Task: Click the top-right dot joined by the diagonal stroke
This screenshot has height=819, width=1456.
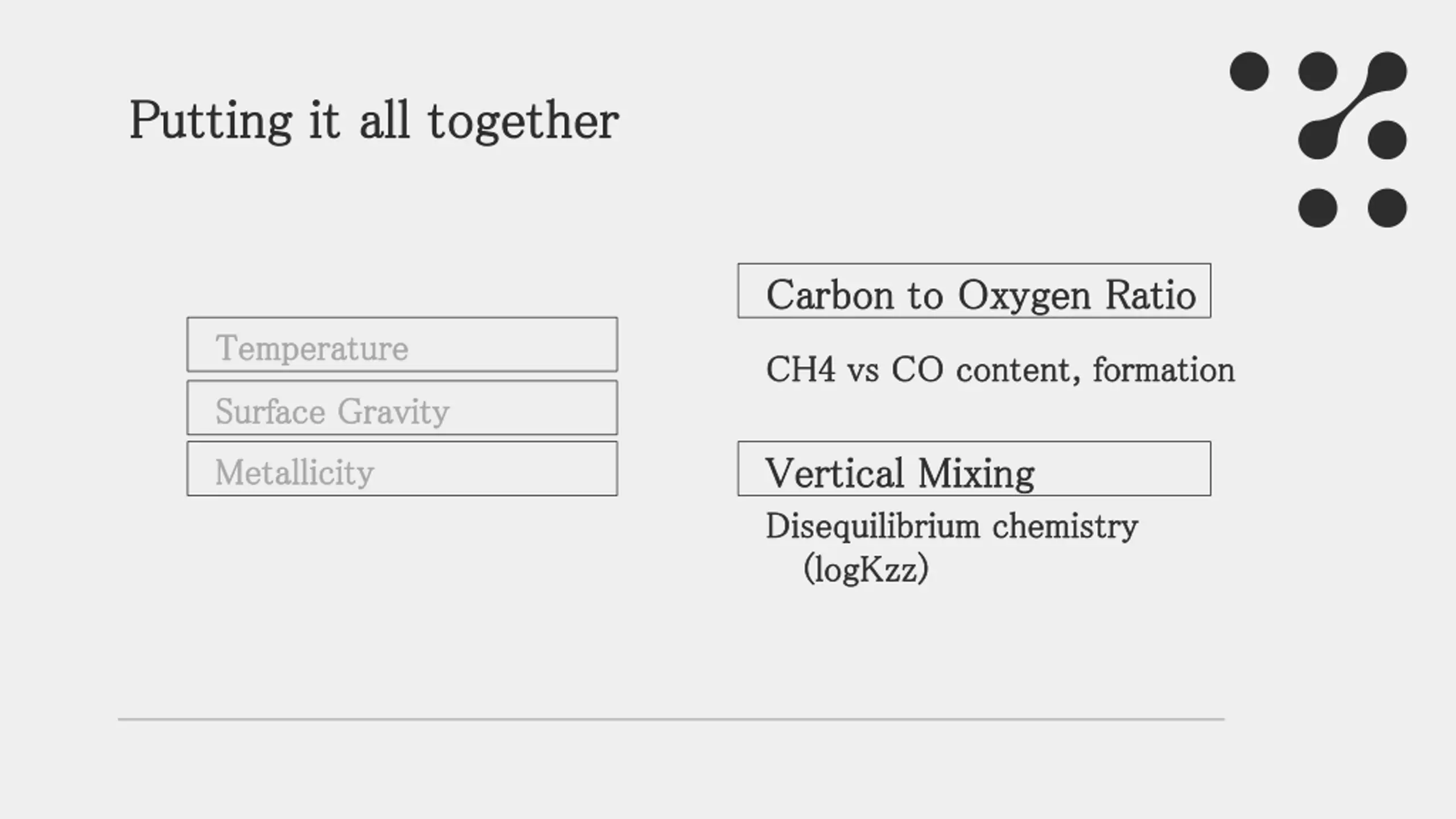Action: [1387, 71]
